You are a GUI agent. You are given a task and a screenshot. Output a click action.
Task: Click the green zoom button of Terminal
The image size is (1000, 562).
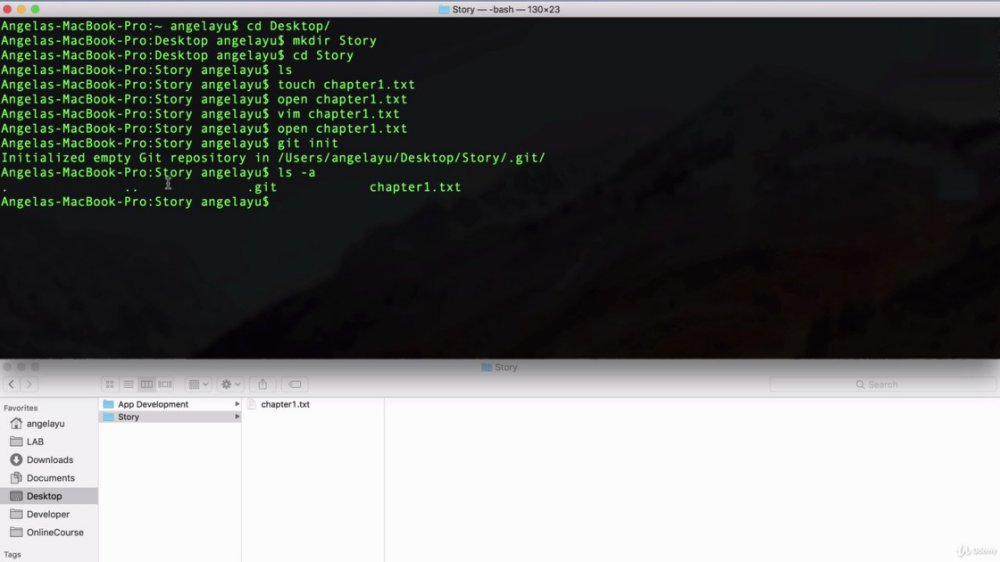pyautogui.click(x=35, y=9)
